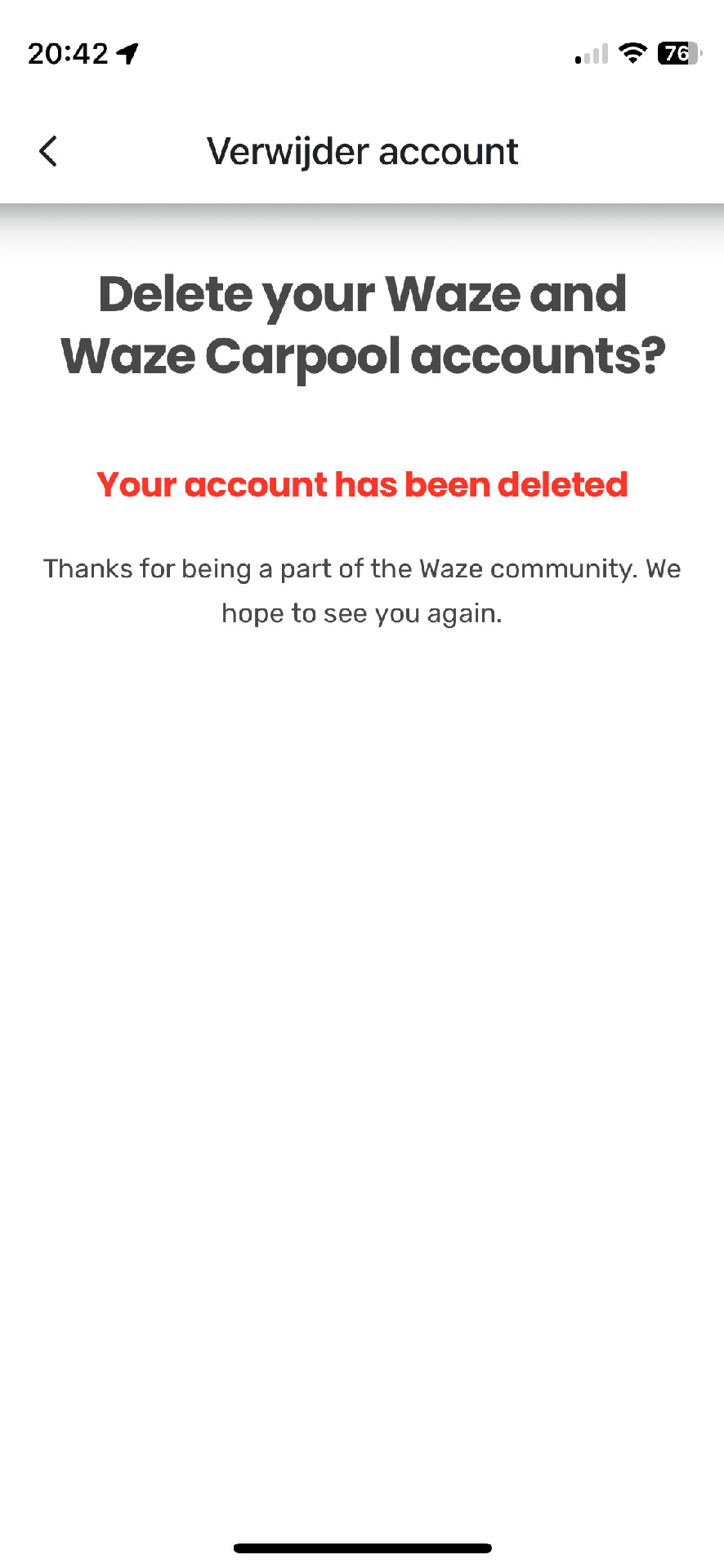
Task: Tap the battery percentage 76 number
Action: point(676,53)
